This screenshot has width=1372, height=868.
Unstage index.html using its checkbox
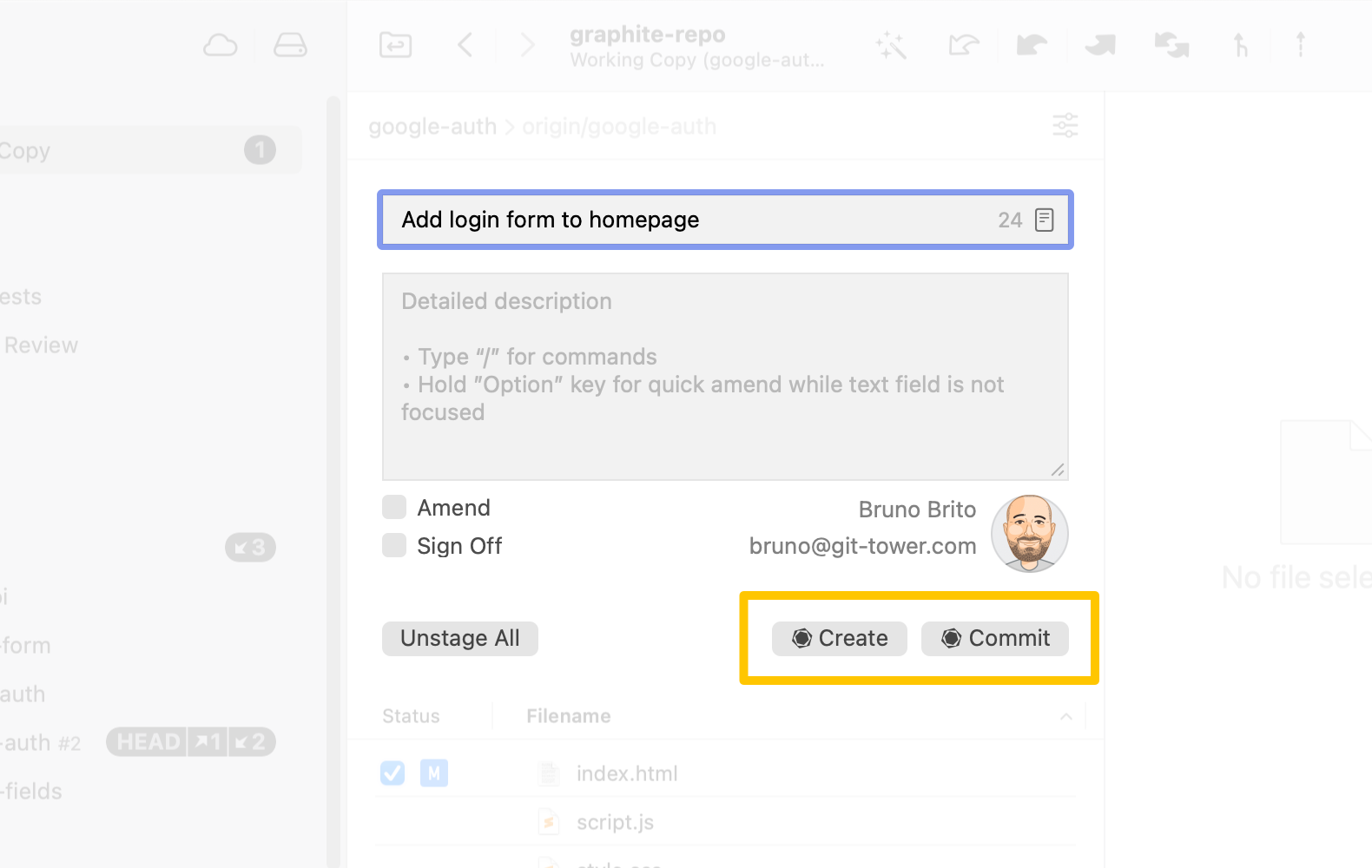click(392, 773)
